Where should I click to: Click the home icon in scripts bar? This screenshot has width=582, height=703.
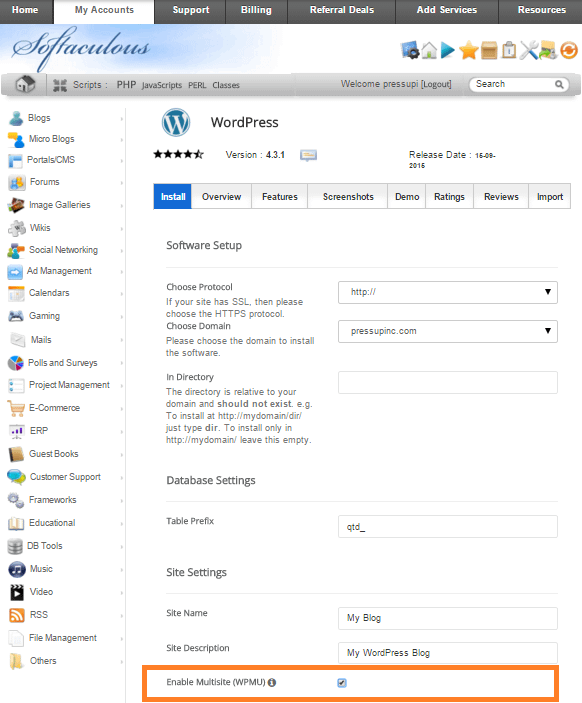point(25,84)
